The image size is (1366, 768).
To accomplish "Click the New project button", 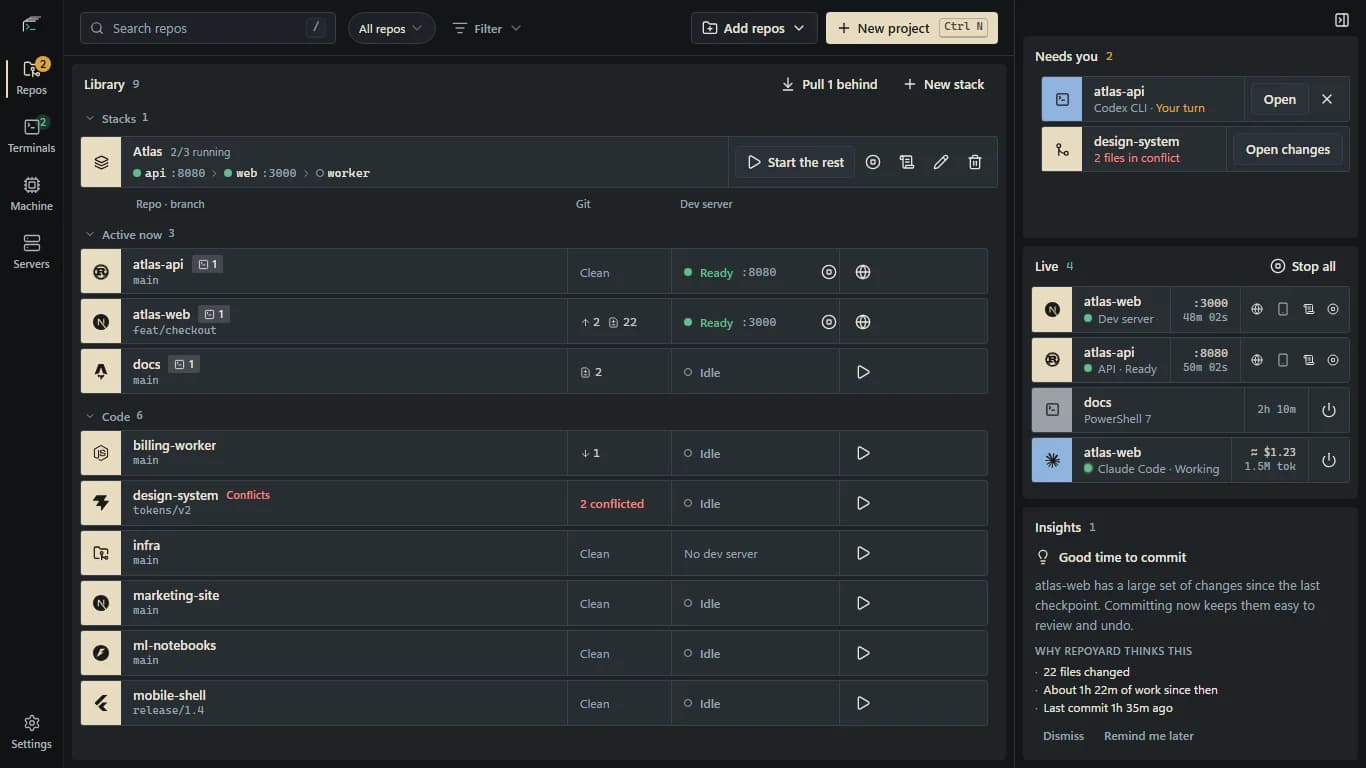I will coord(912,28).
